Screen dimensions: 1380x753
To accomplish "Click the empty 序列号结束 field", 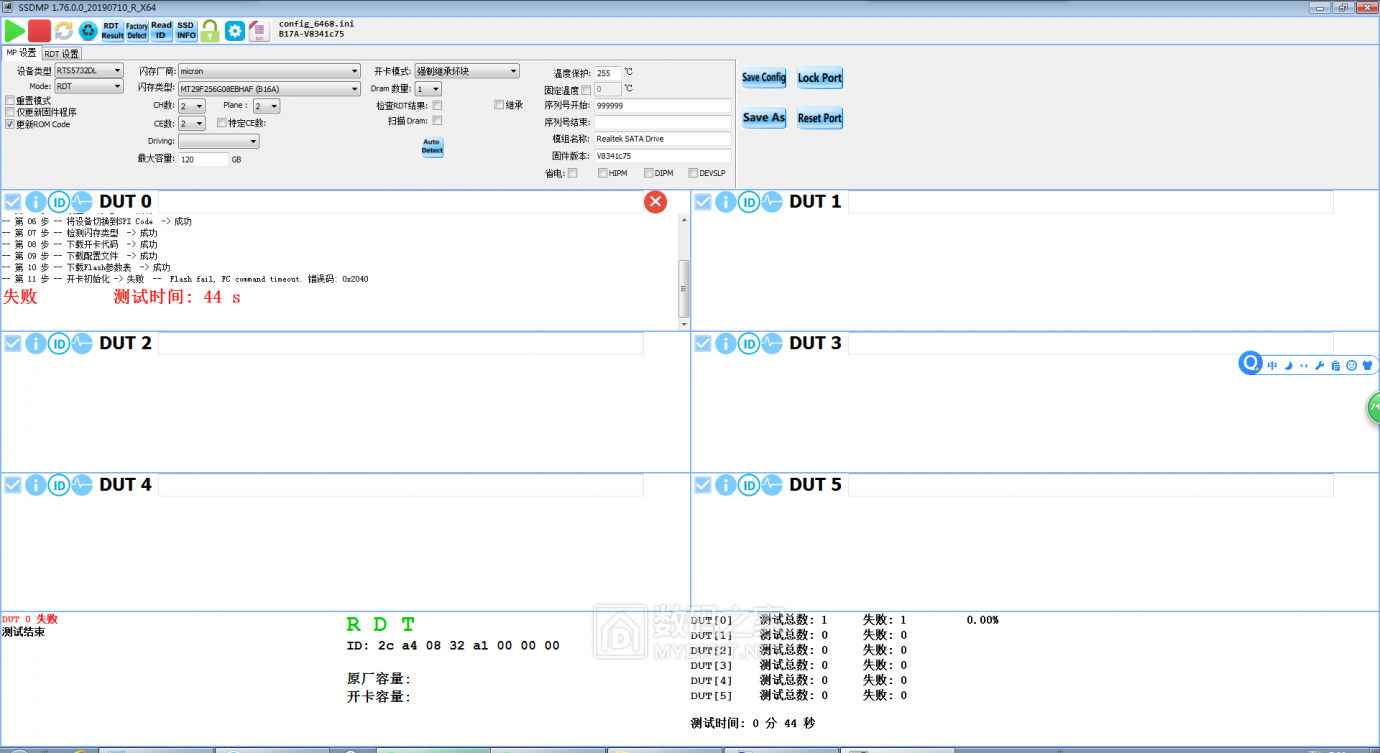I will point(662,122).
